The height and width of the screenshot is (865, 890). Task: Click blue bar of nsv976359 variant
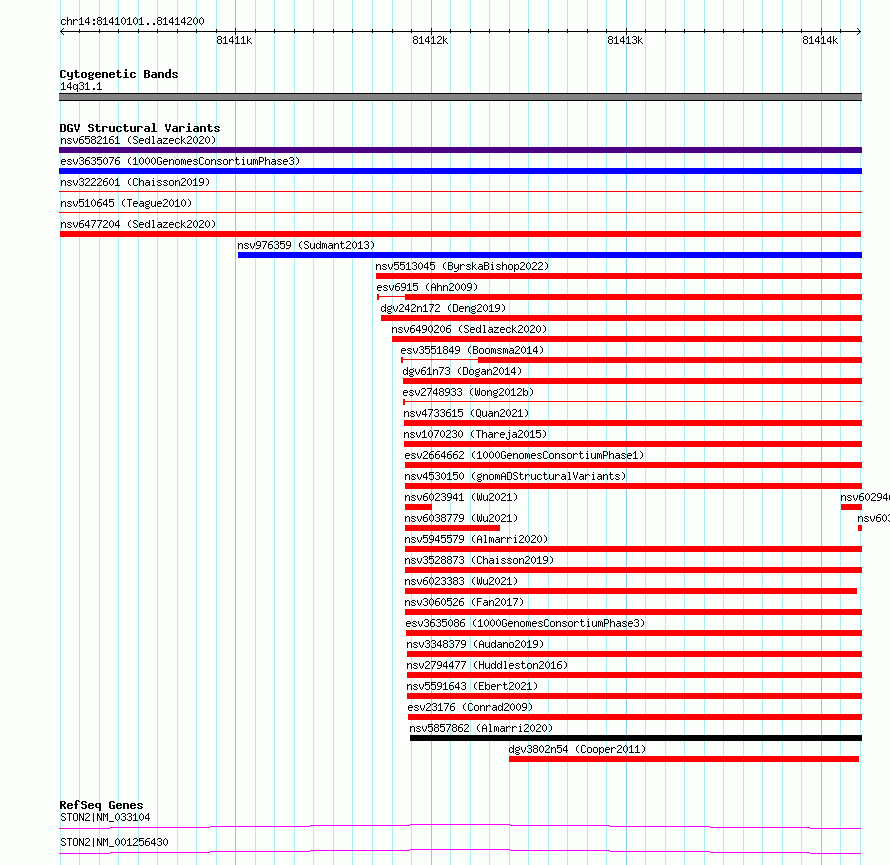[550, 255]
